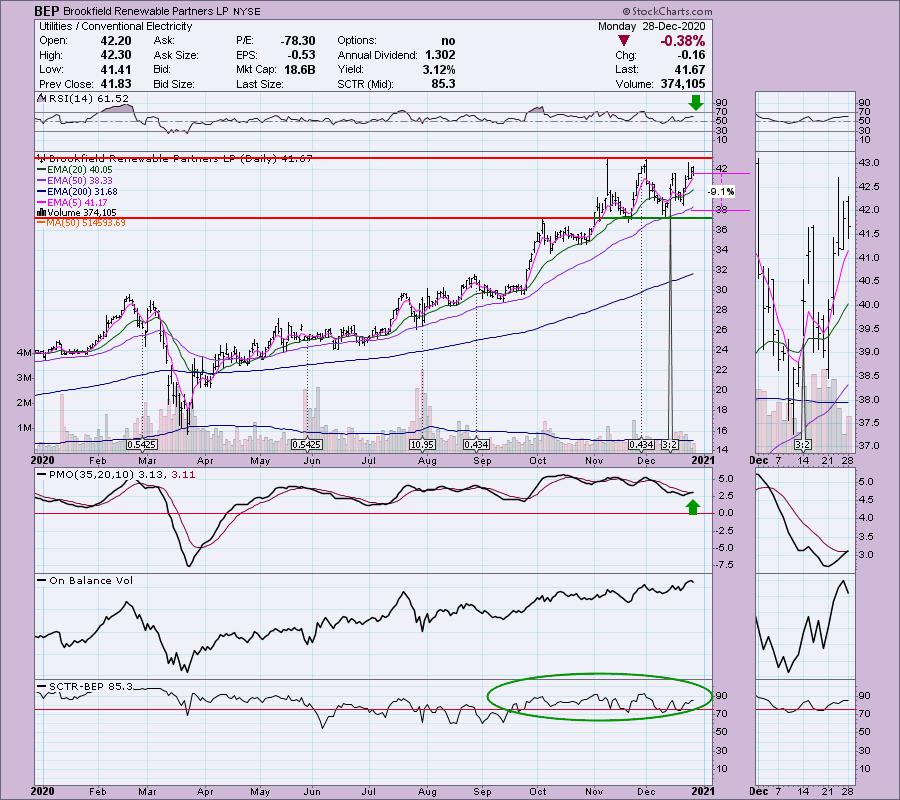This screenshot has height=800, width=900.
Task: Click the Low price value 41.41
Action: (x=115, y=69)
